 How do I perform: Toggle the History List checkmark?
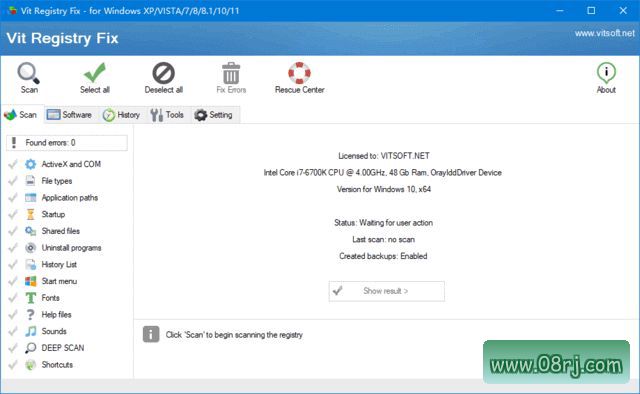13,265
